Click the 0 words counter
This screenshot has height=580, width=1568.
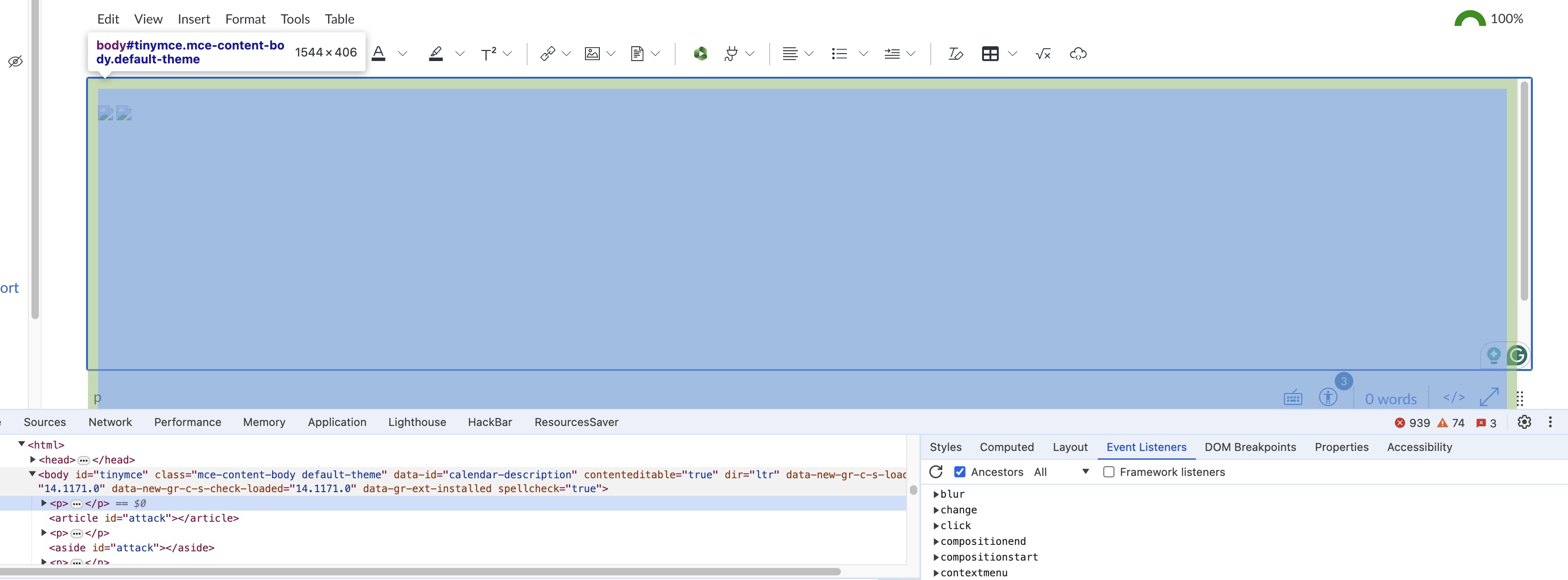(x=1390, y=399)
